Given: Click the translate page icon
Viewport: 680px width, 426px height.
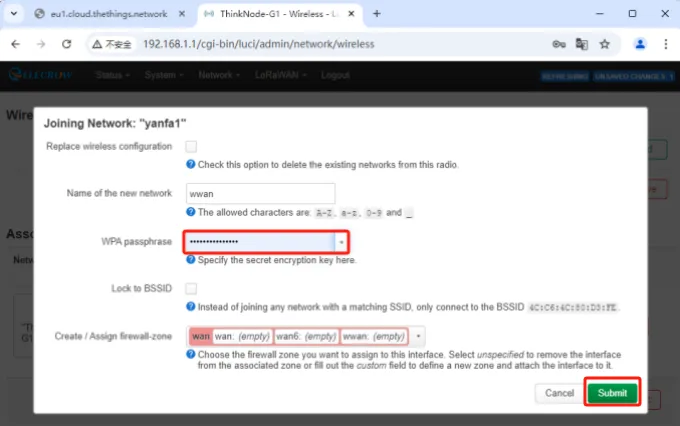Looking at the screenshot, I should (582, 45).
